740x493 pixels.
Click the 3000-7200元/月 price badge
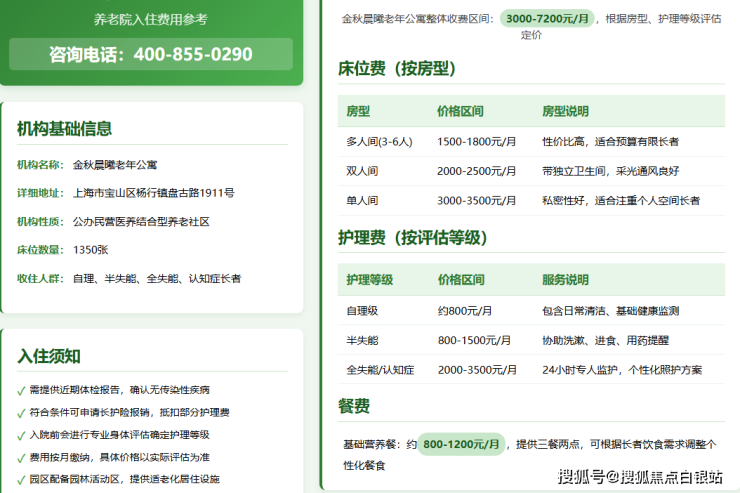point(547,18)
